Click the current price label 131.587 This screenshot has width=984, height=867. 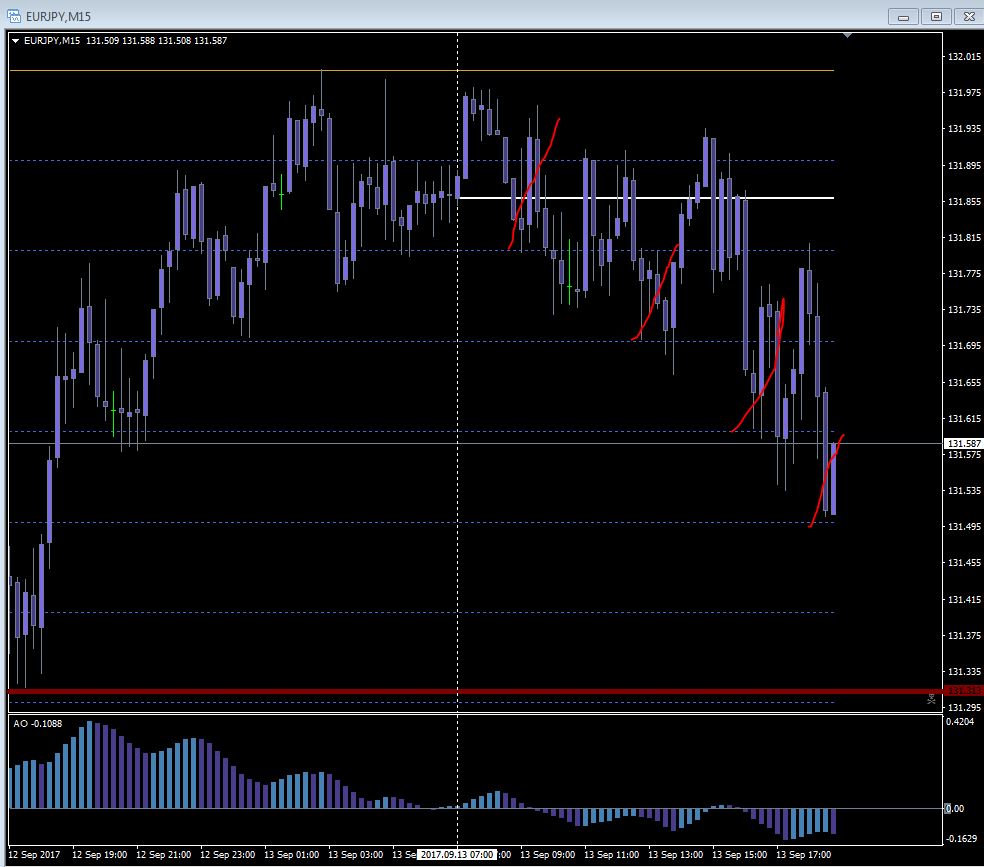pyautogui.click(x=963, y=443)
